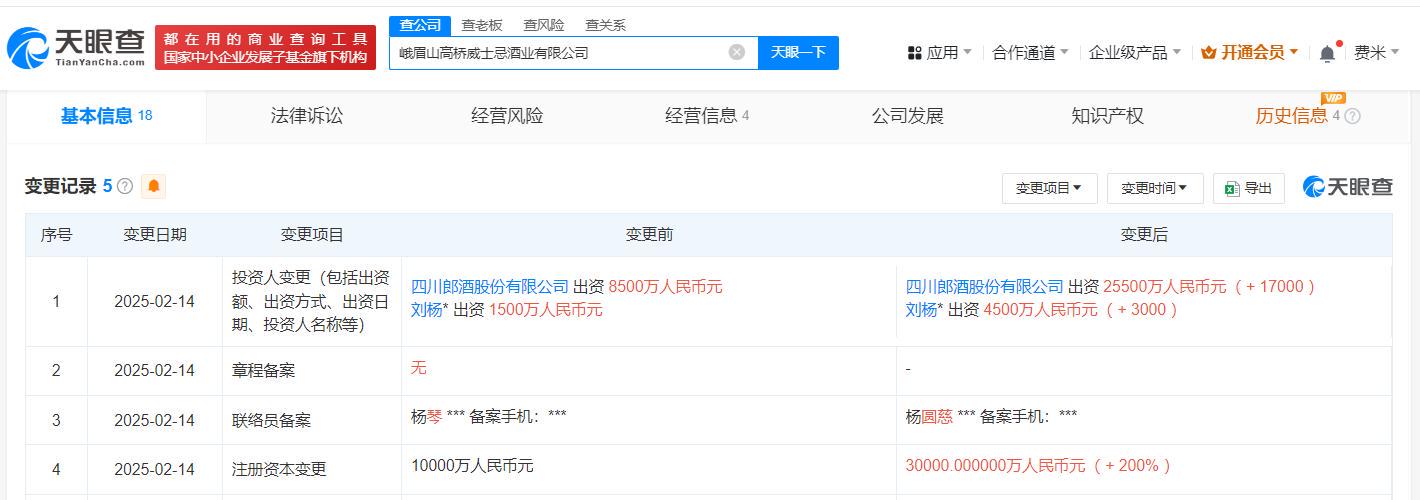This screenshot has width=1420, height=500.
Task: Open the 四川郎酒股份有限公司 link in 变更前 column
Action: click(490, 287)
